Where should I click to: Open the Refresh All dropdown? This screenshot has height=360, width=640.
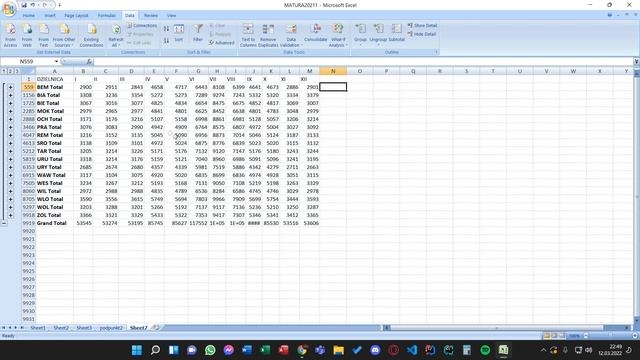click(x=116, y=42)
